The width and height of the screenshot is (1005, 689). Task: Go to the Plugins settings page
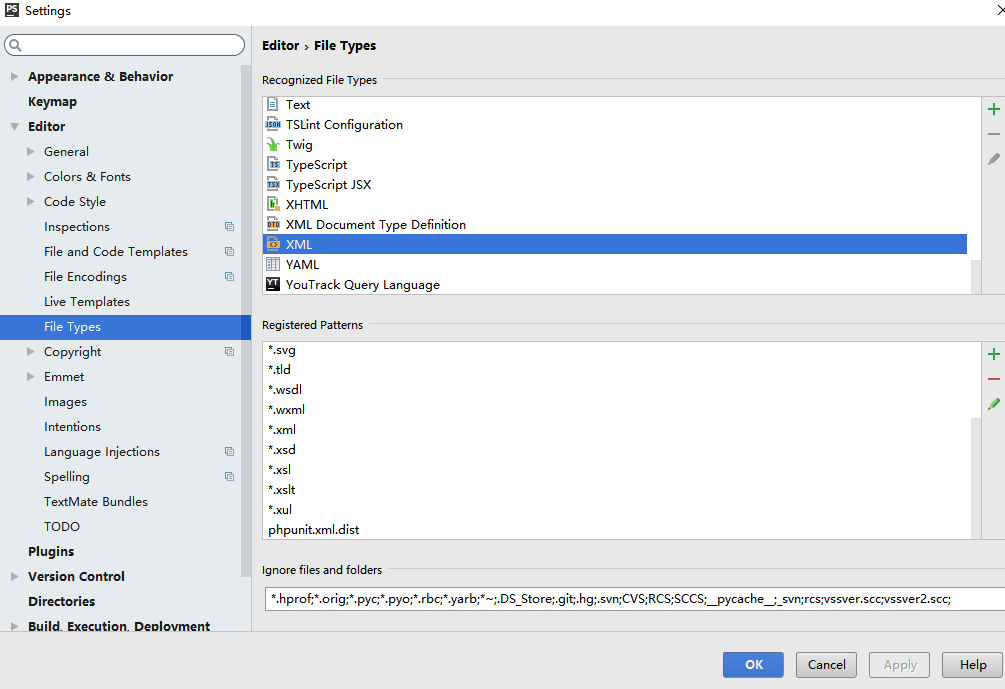point(51,552)
